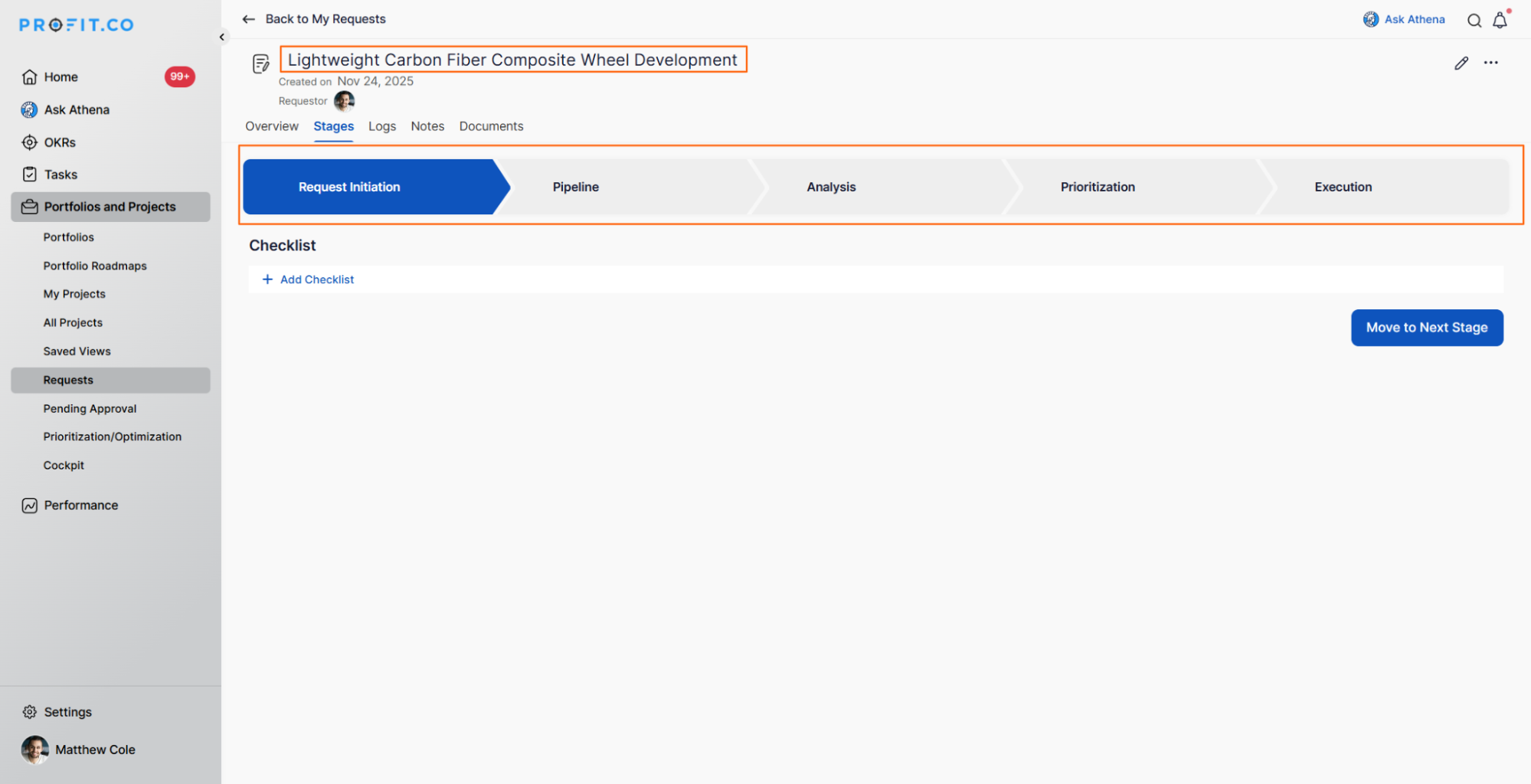Click the Settings gear icon

click(30, 712)
